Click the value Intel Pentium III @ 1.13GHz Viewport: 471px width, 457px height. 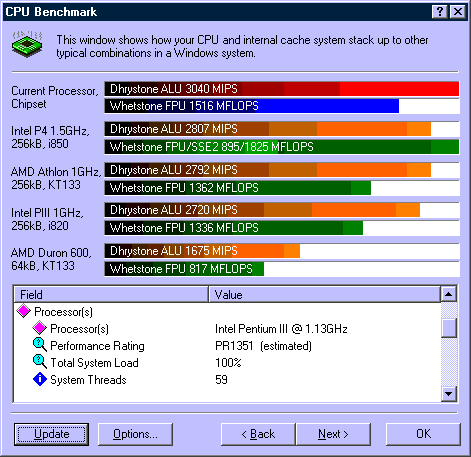point(281,329)
